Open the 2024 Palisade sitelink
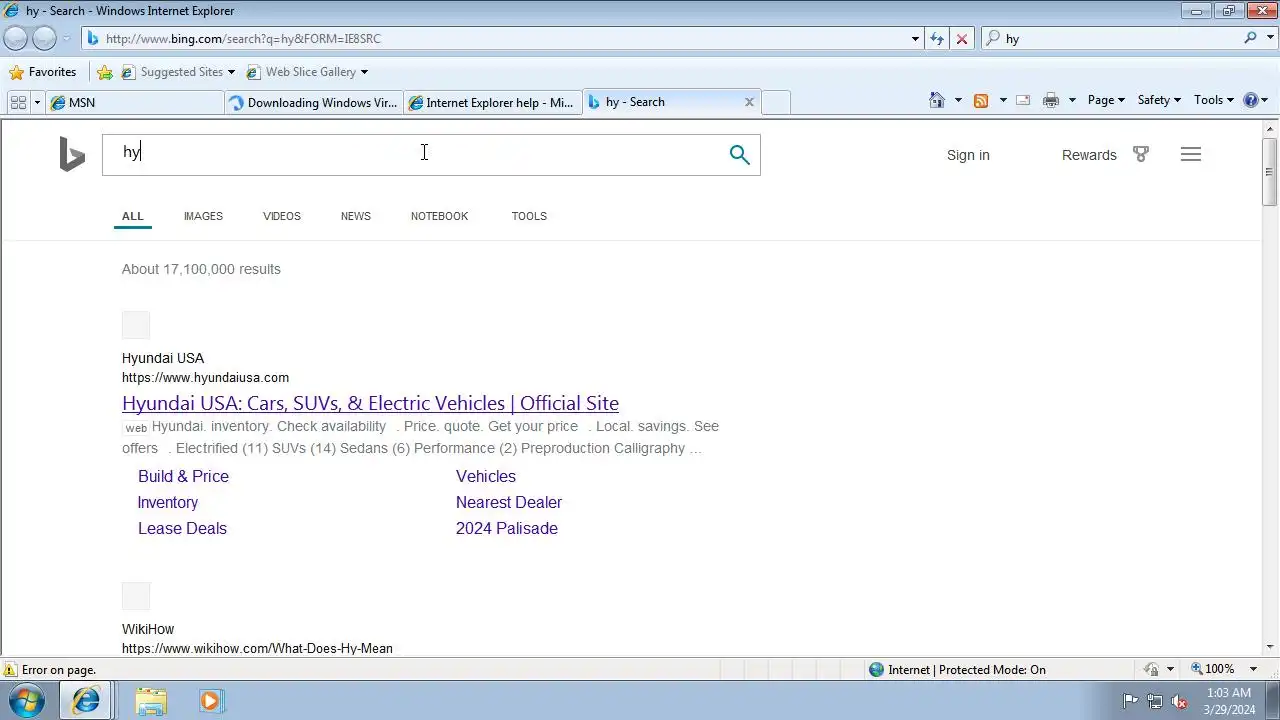The width and height of the screenshot is (1280, 720). click(x=507, y=528)
